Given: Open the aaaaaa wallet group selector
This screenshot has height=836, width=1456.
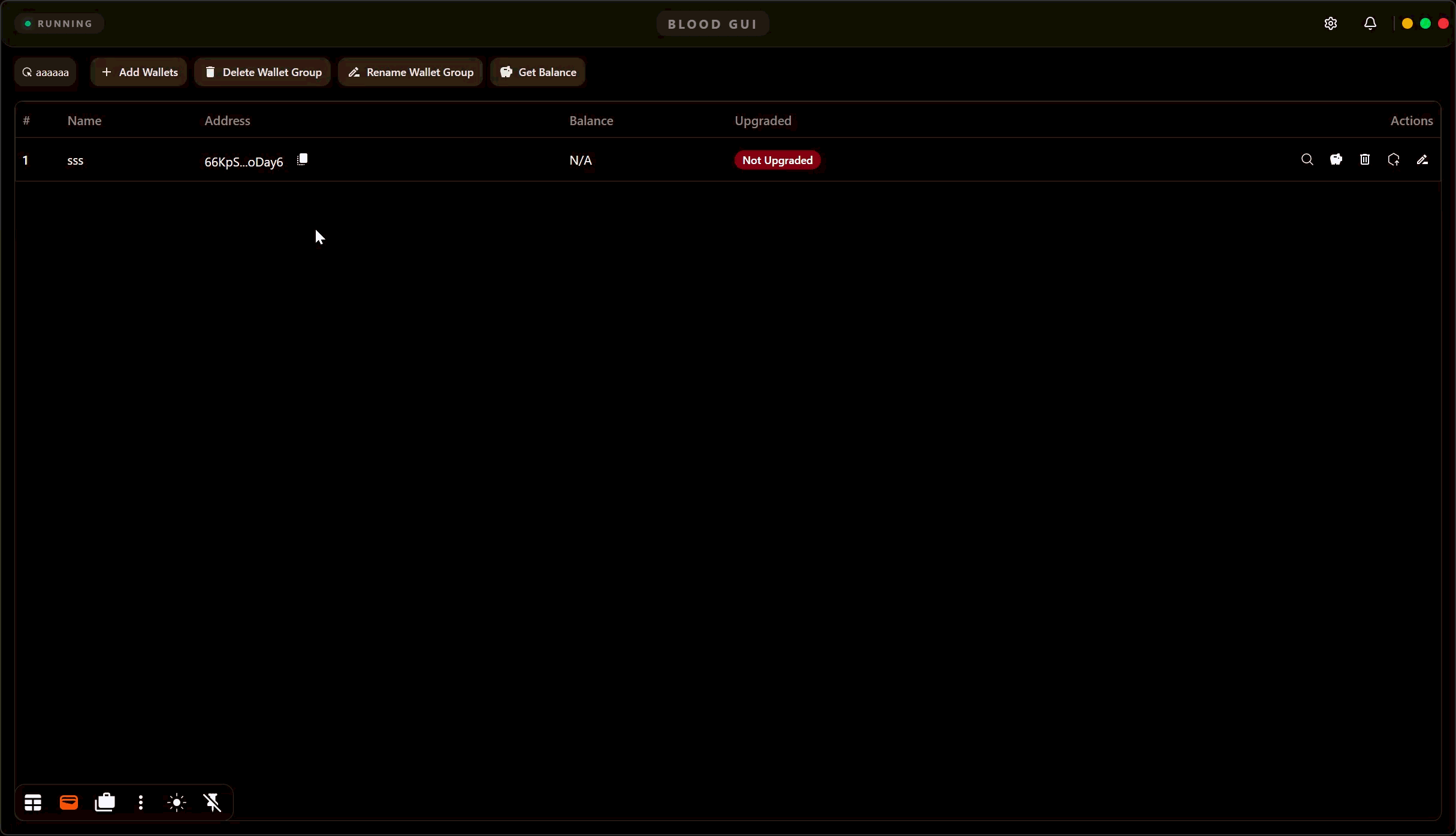Looking at the screenshot, I should pyautogui.click(x=46, y=72).
